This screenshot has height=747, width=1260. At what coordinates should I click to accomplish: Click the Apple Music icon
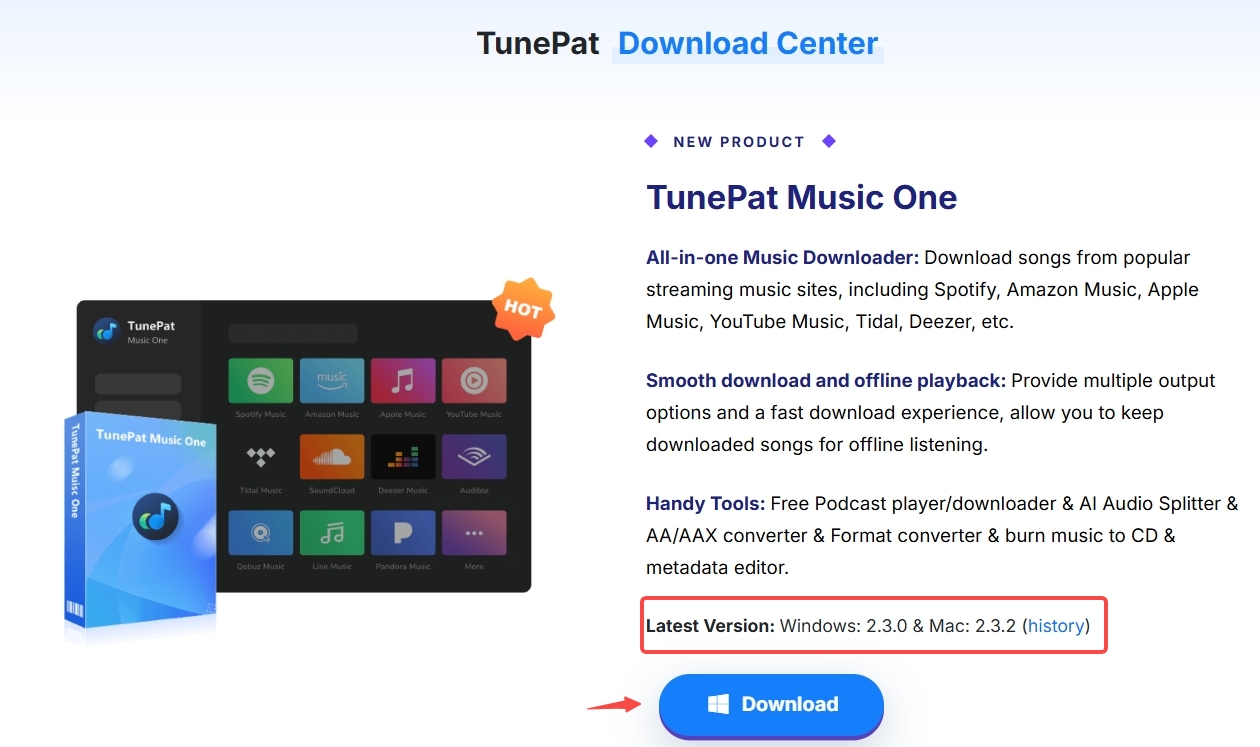click(402, 380)
